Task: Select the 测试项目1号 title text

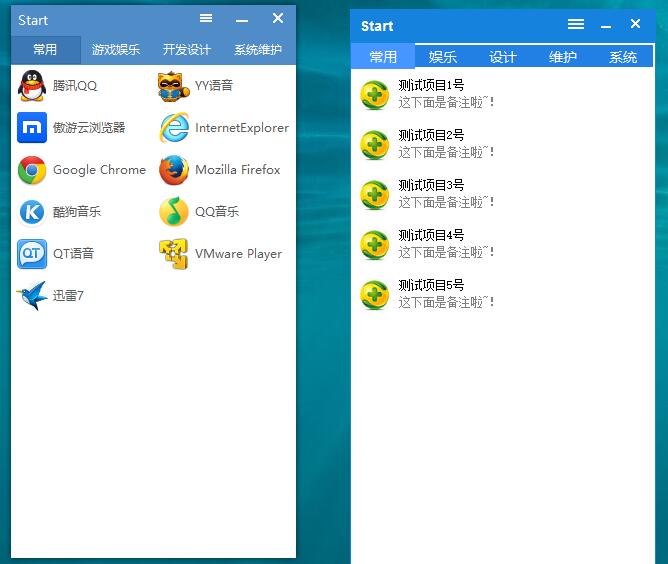Action: pos(431,85)
